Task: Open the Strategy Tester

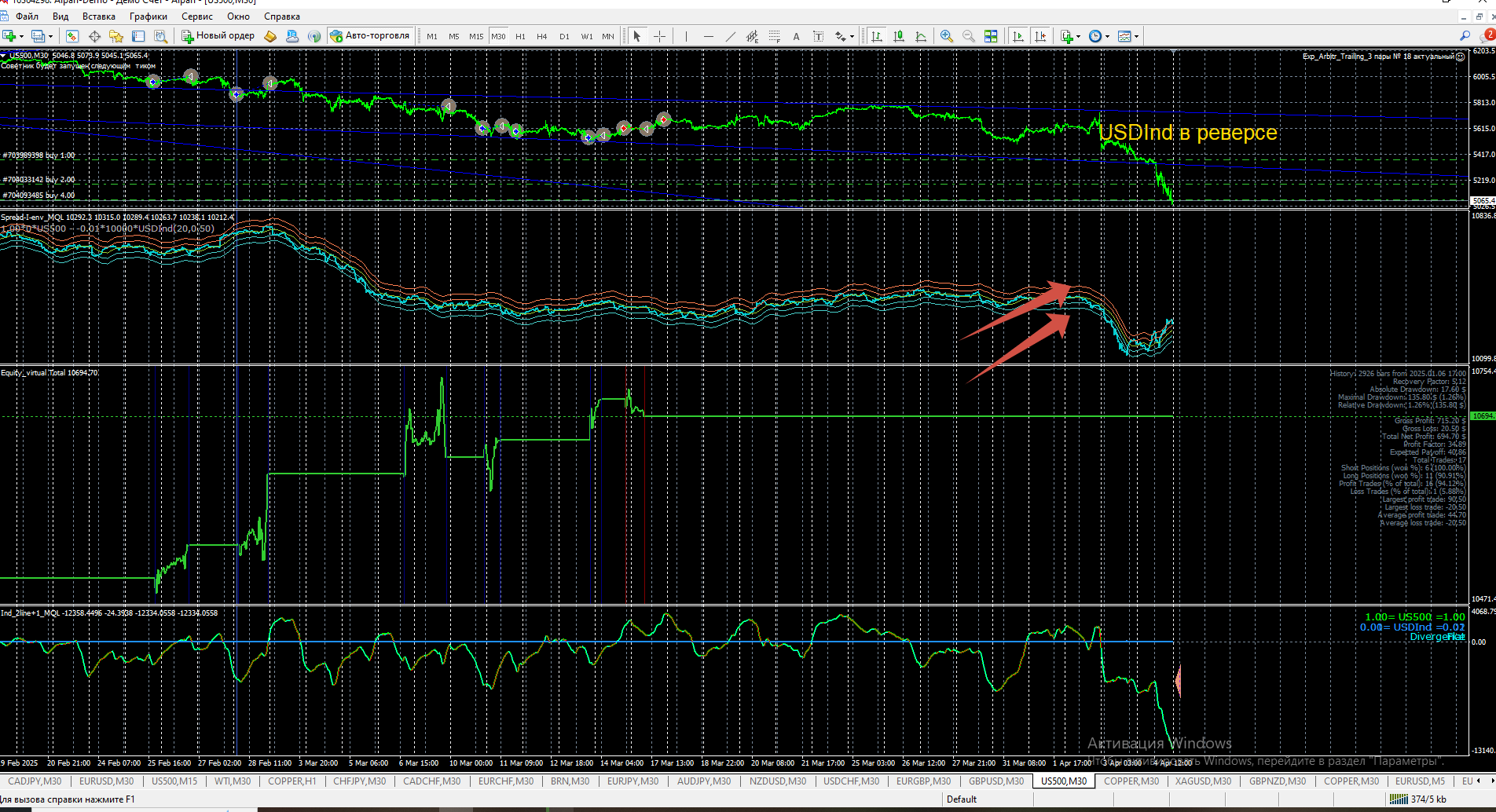Action: click(160, 36)
